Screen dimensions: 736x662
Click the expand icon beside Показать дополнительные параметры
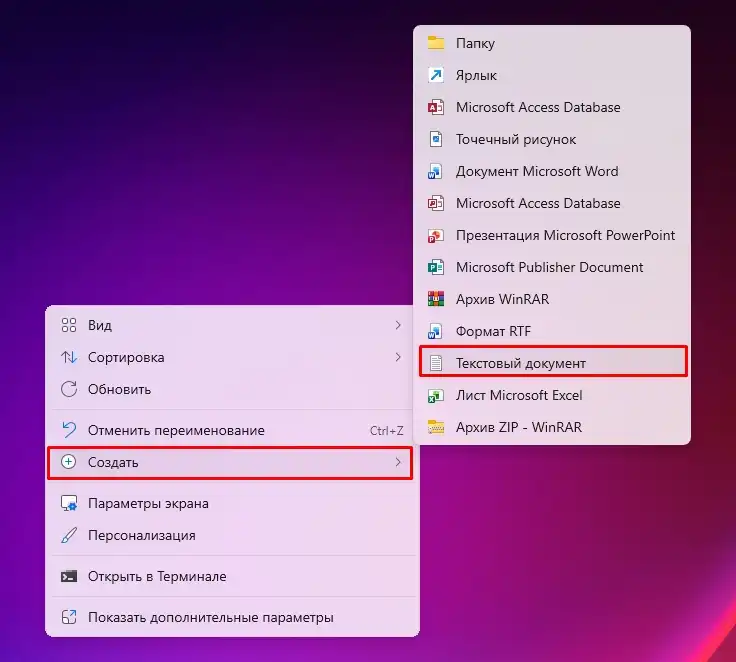coord(69,617)
